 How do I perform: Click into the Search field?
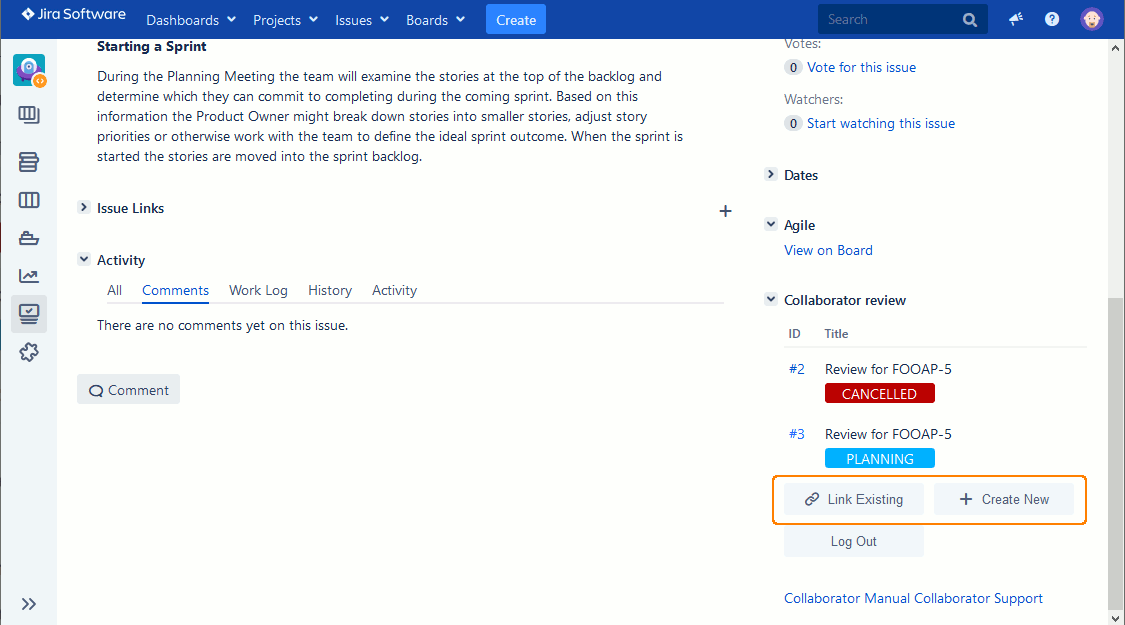click(888, 19)
